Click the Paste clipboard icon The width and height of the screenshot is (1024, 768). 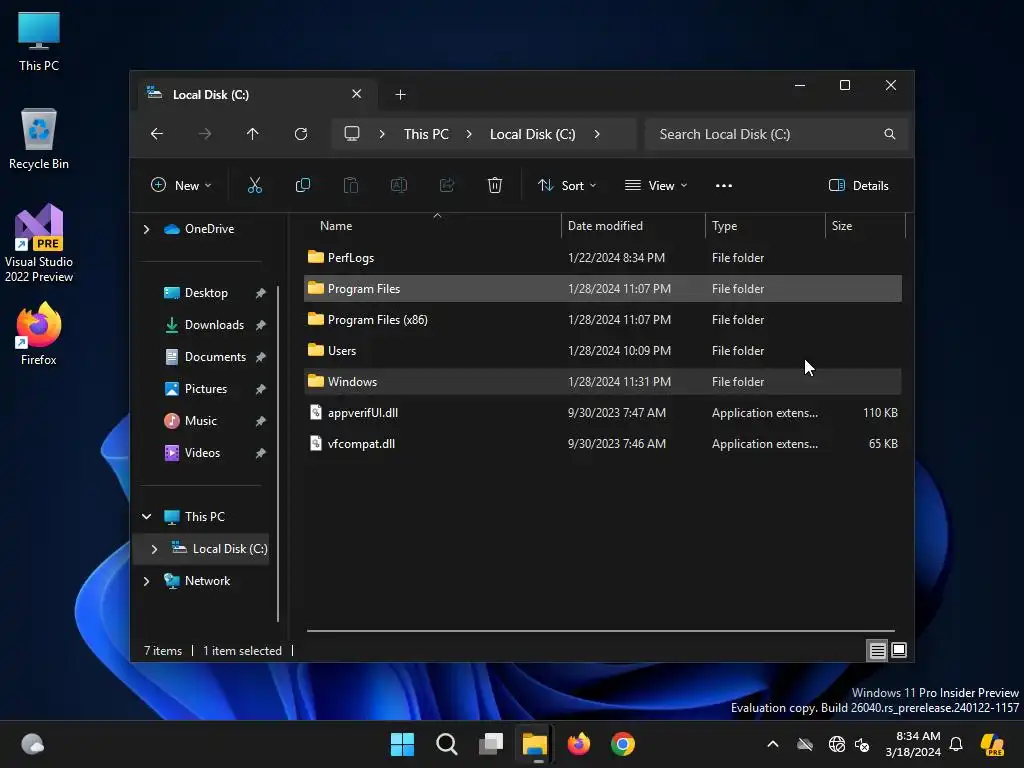tap(351, 185)
